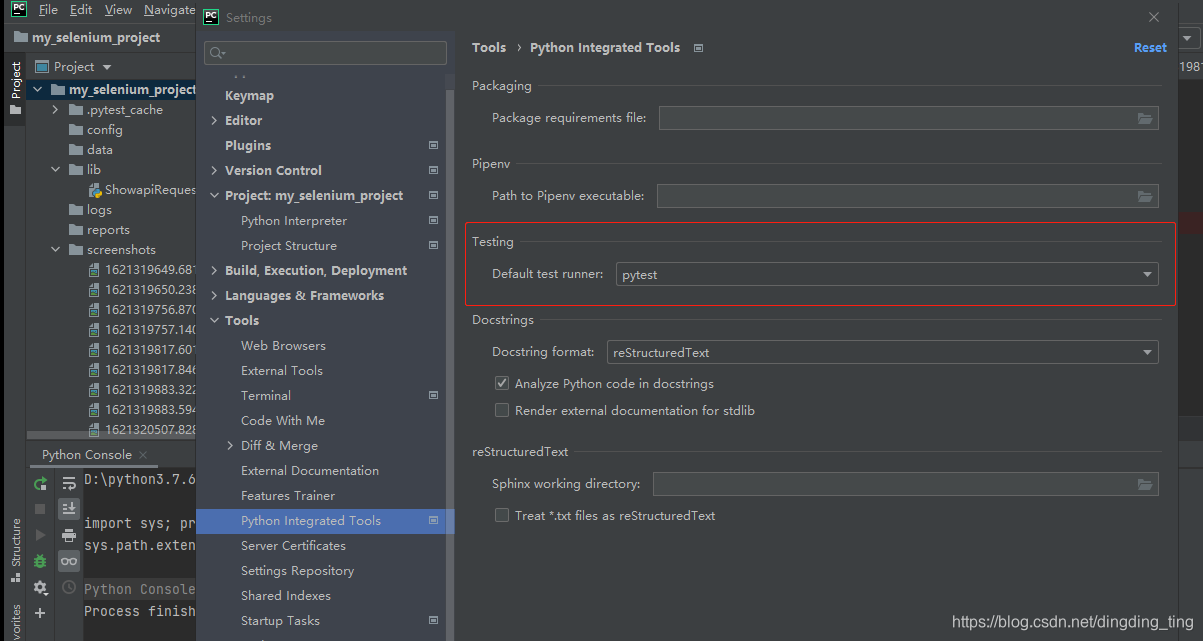The image size is (1203, 641).
Task: Click the Stop console square icon
Action: [x=41, y=509]
